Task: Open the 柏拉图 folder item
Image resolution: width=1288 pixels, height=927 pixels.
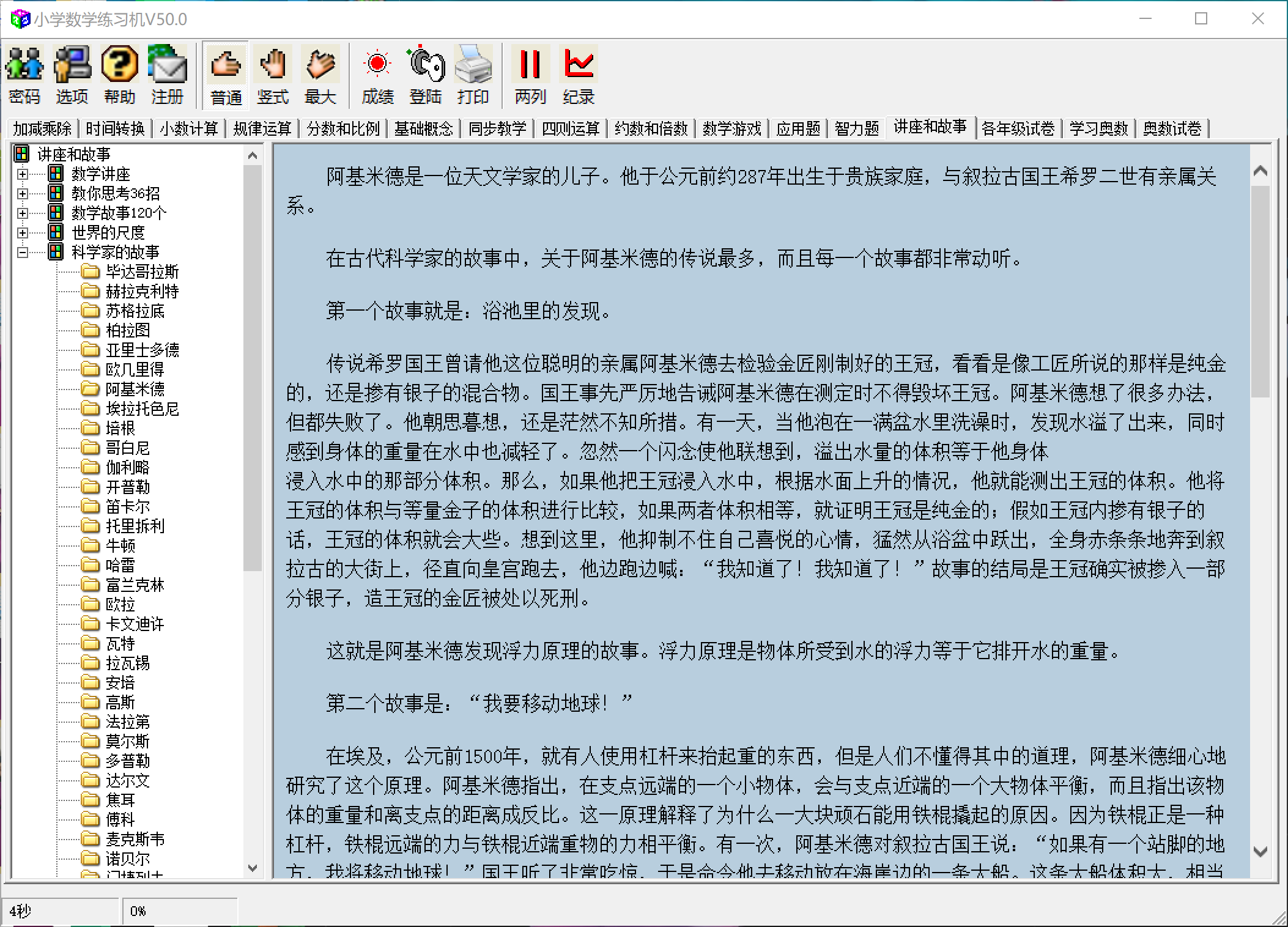Action: [127, 331]
